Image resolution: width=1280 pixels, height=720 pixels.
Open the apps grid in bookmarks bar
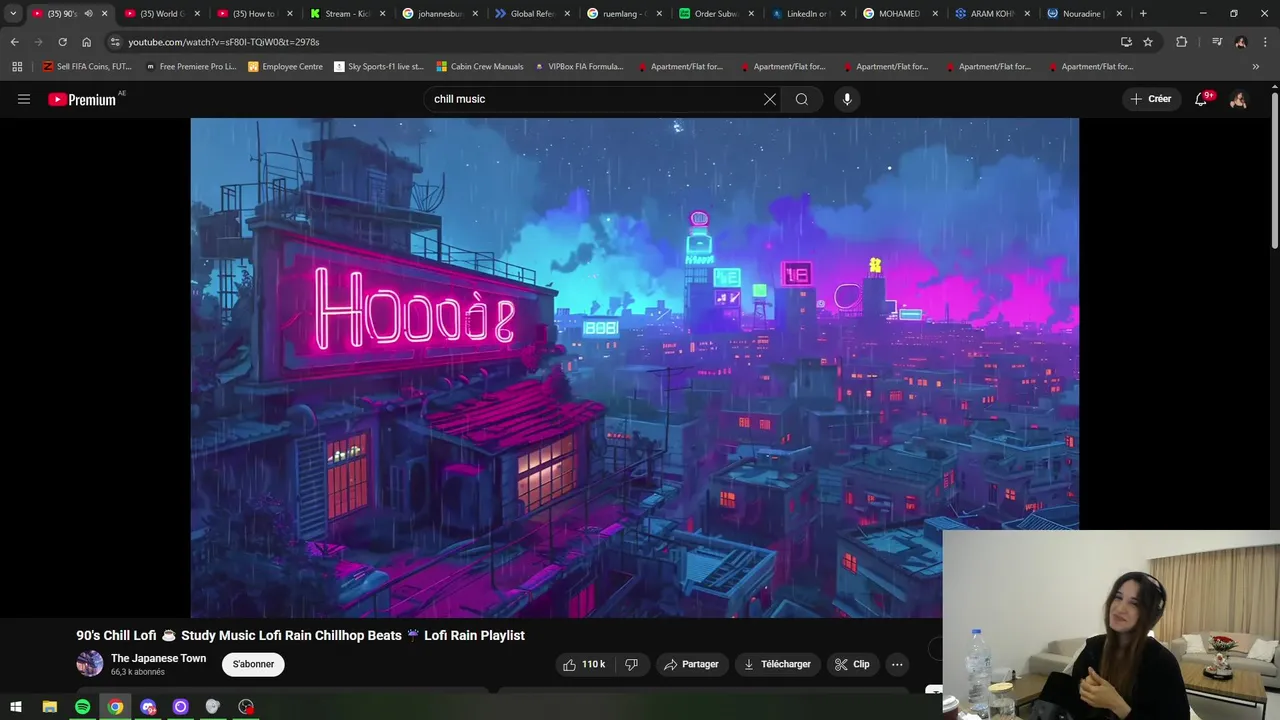pos(17,67)
